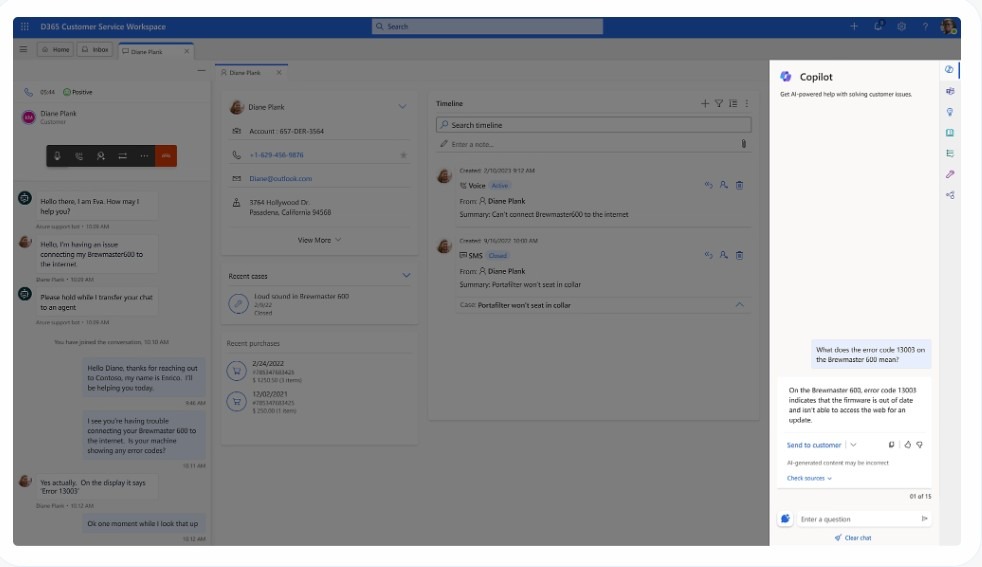The width and height of the screenshot is (982, 567).
Task: Expand Check sources
Action: tap(809, 478)
